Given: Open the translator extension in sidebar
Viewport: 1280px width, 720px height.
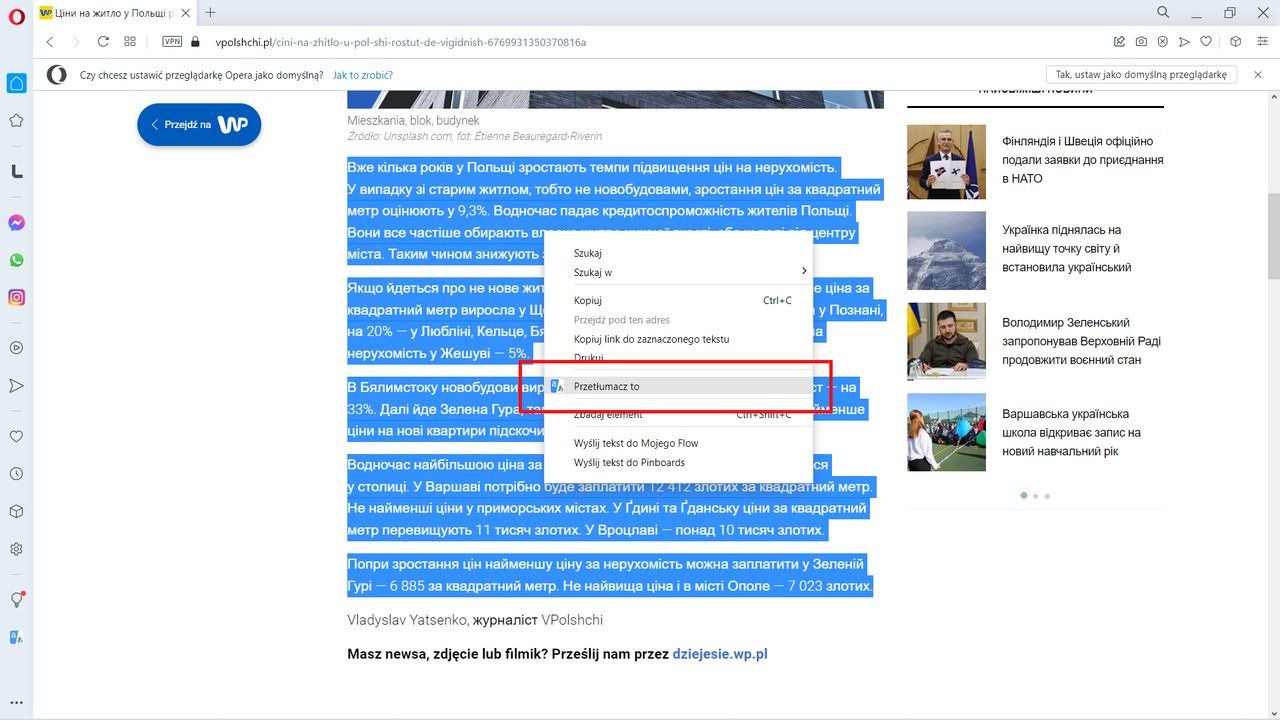Looking at the screenshot, I should [16, 637].
